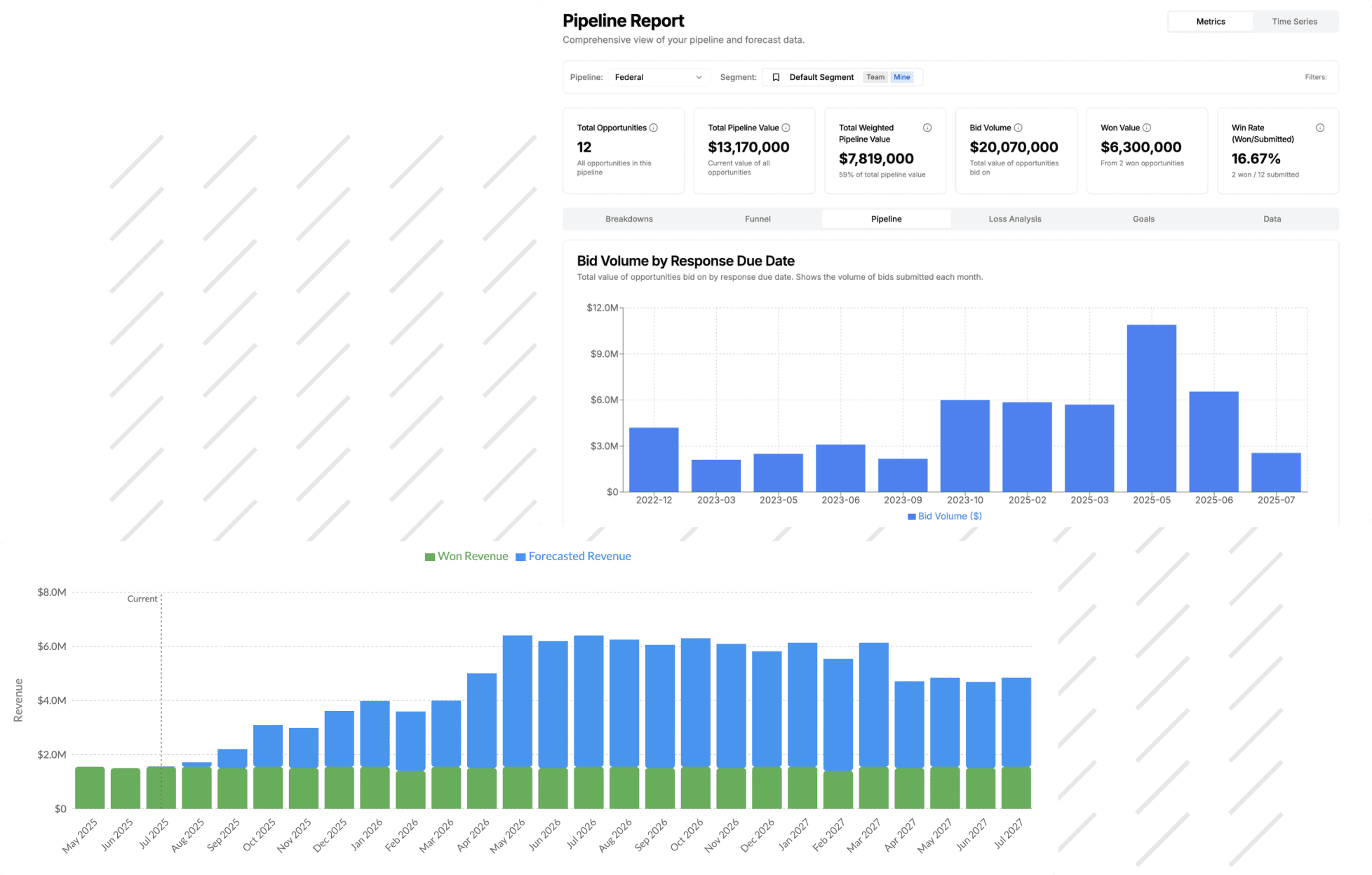Click the tallest 2025-05 bid volume bar

click(1152, 407)
